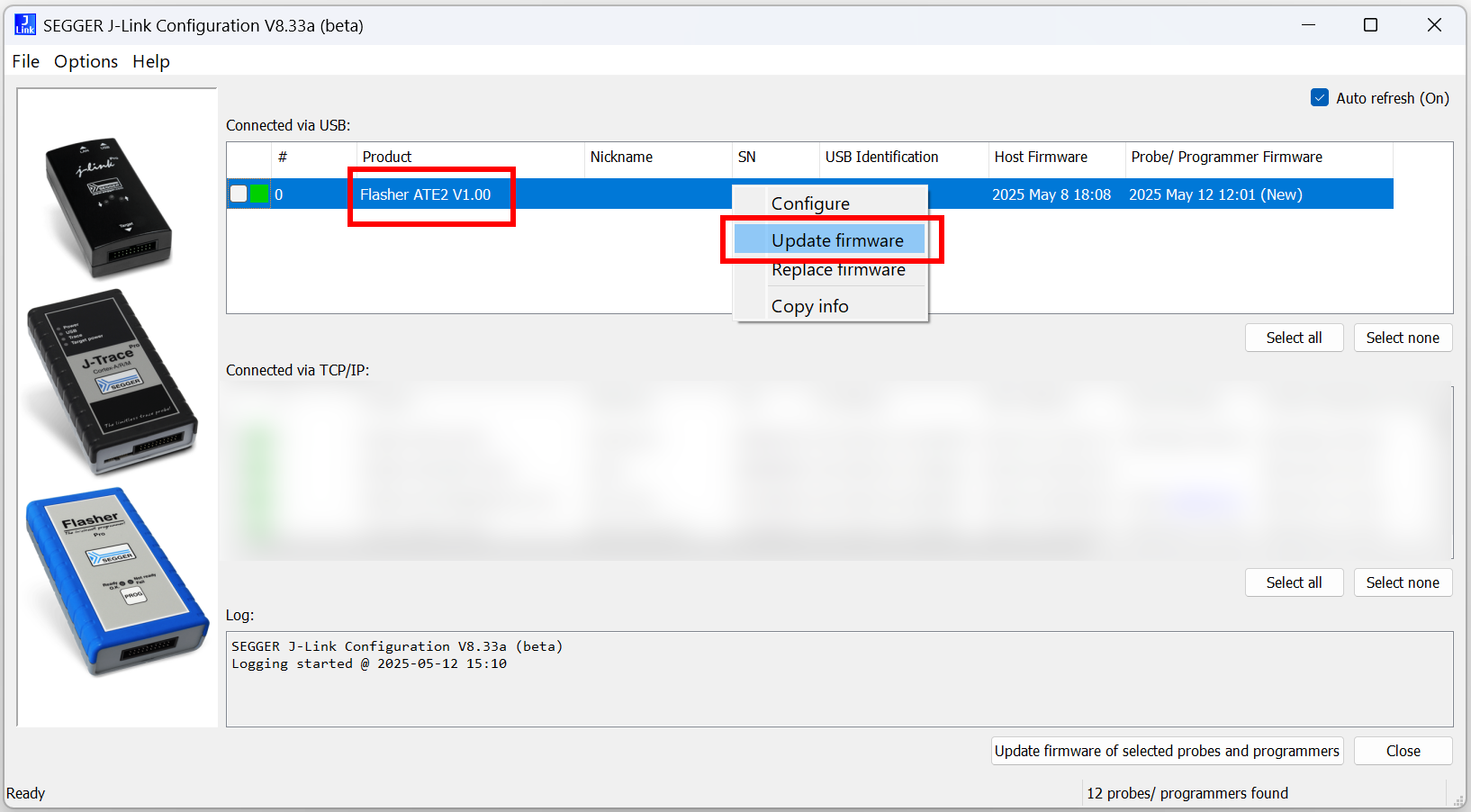Click the '12 probes/ programmers found' status text
Screen dimensions: 1471x812
pyautogui.click(x=1187, y=793)
